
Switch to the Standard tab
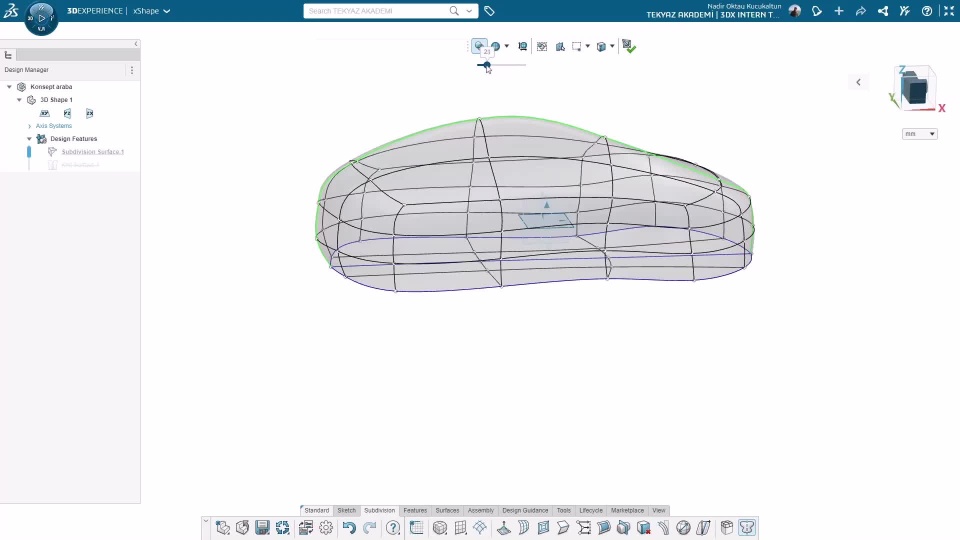317,510
